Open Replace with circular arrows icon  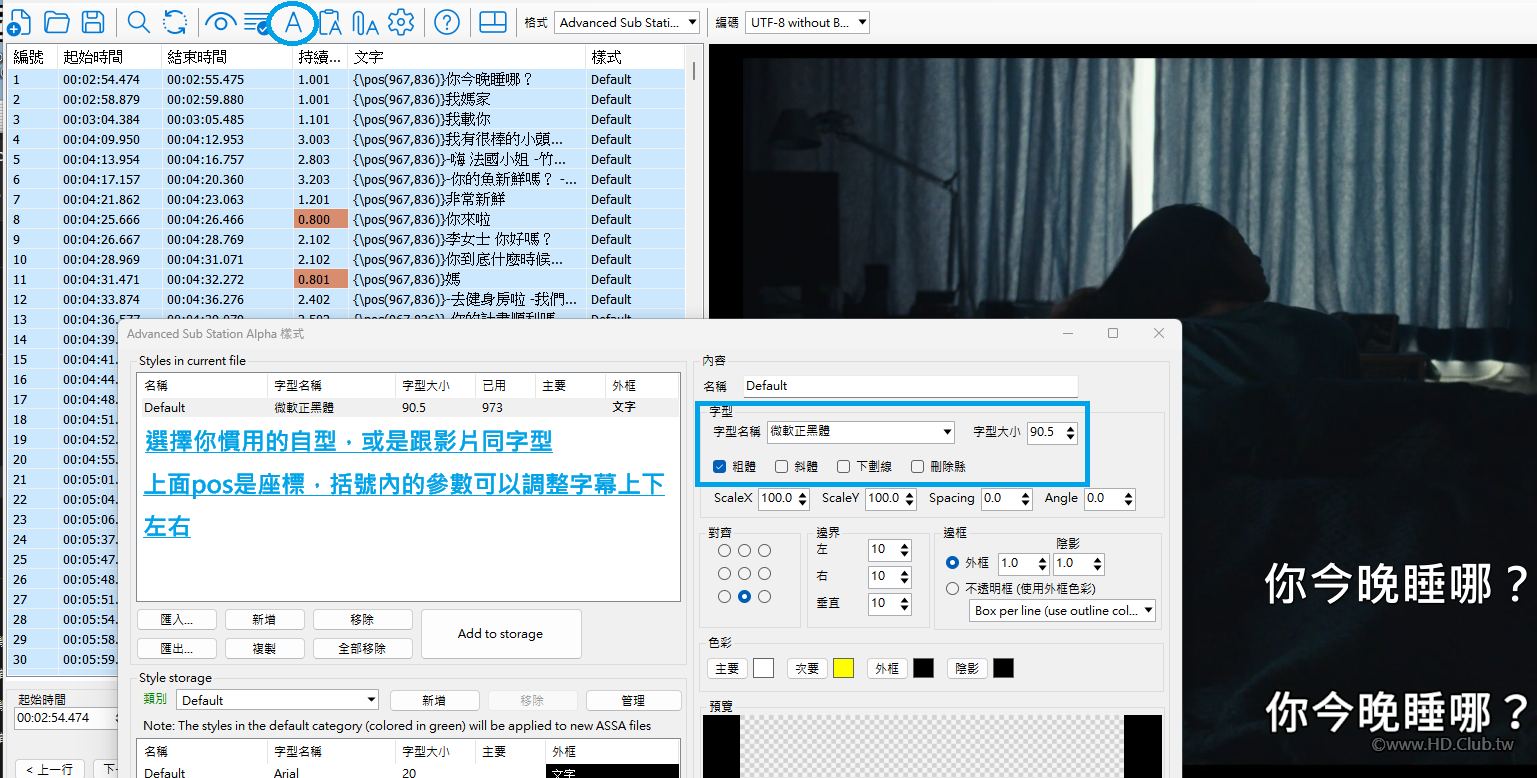[175, 22]
